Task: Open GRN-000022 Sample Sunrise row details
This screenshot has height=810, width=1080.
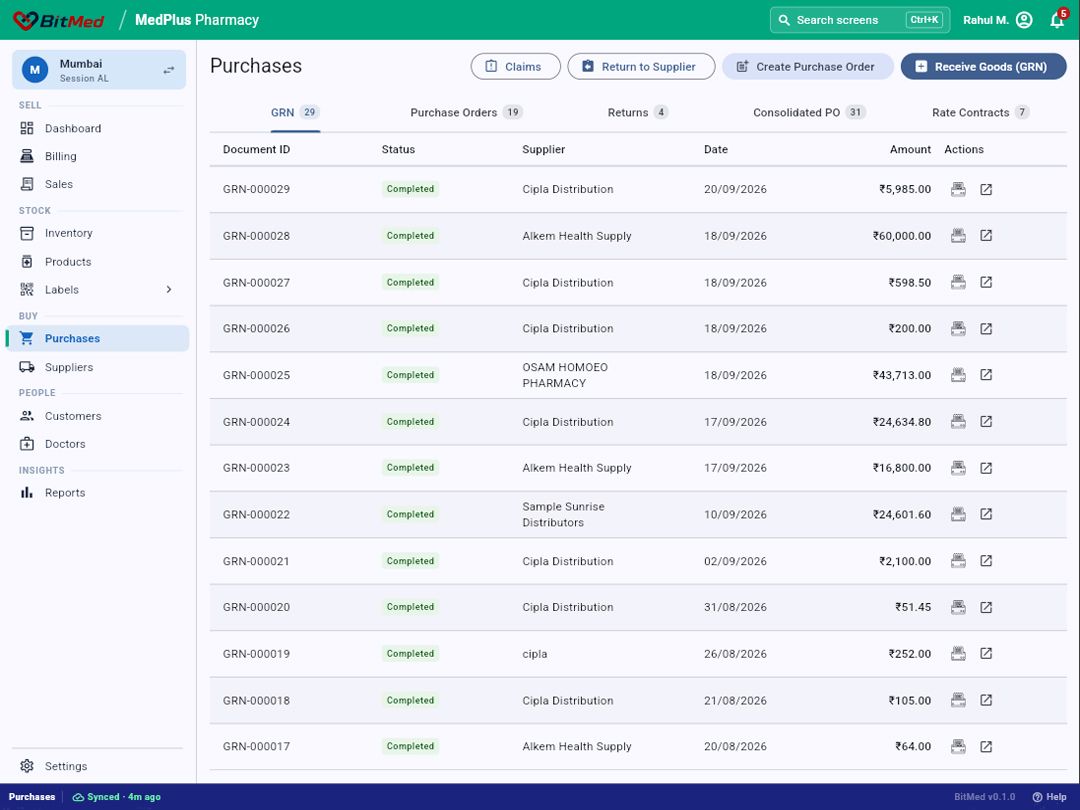Action: pyautogui.click(x=986, y=515)
